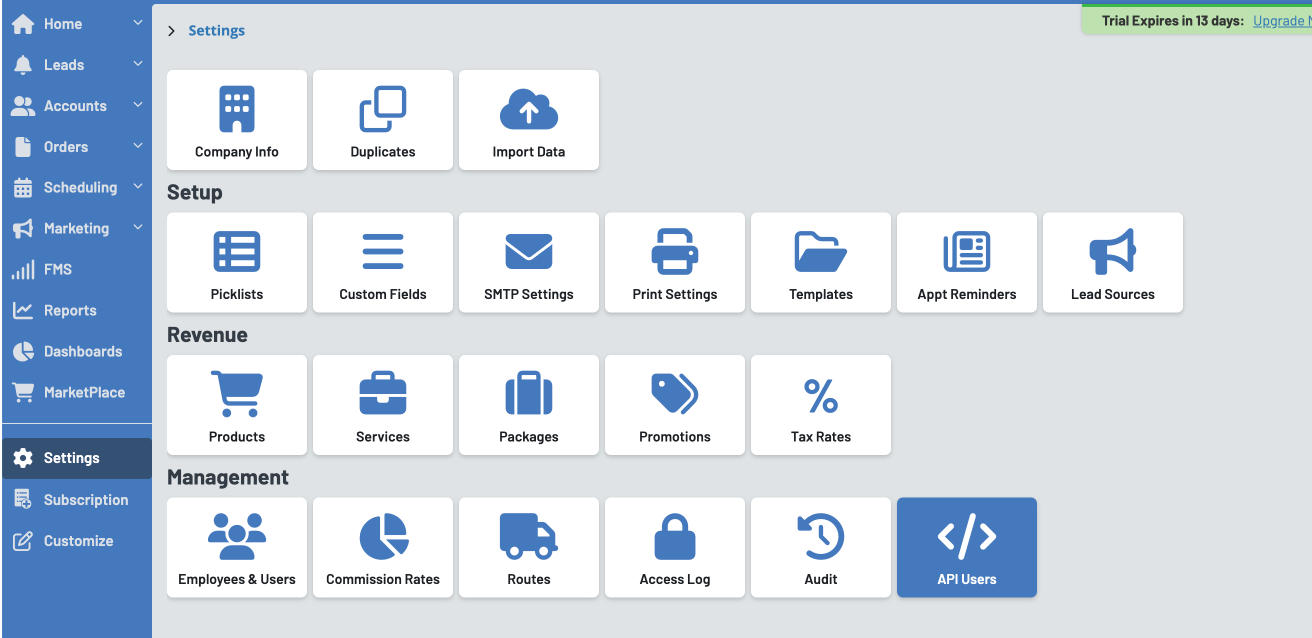Click the Settings breadcrumb link
Image resolution: width=1312 pixels, height=638 pixels.
point(216,31)
